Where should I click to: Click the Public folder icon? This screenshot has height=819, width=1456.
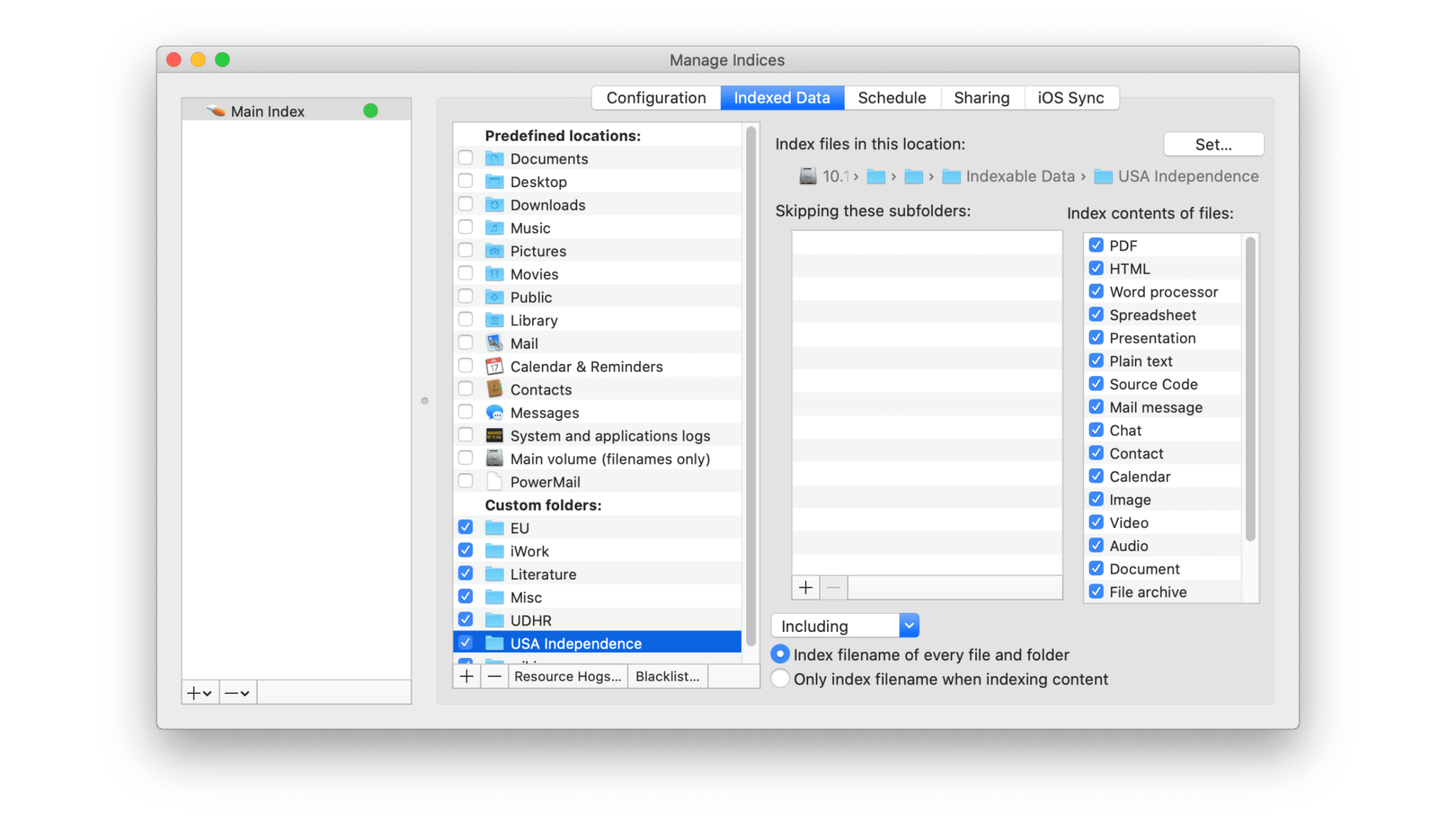494,298
